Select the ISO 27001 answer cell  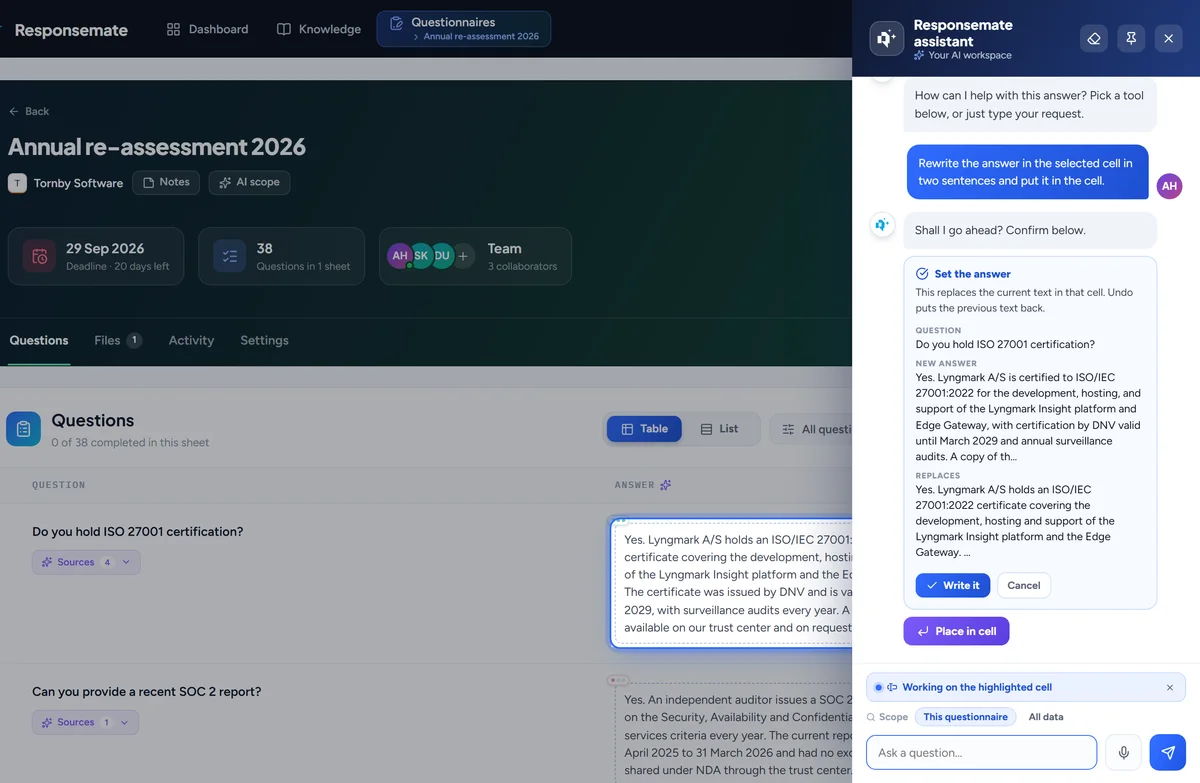coord(731,583)
